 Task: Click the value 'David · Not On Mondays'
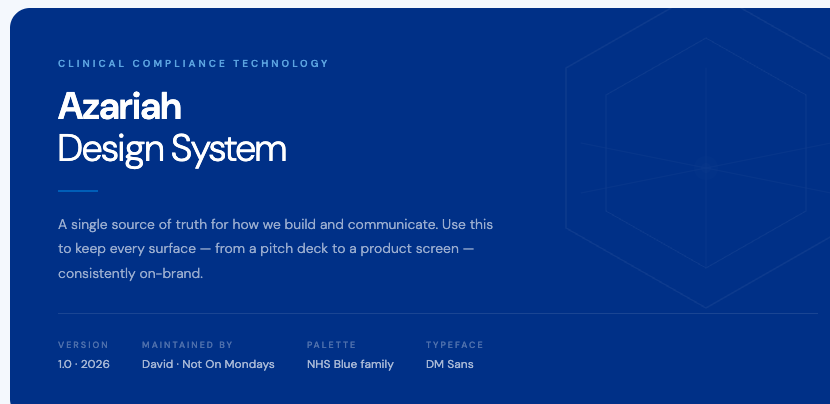(208, 364)
